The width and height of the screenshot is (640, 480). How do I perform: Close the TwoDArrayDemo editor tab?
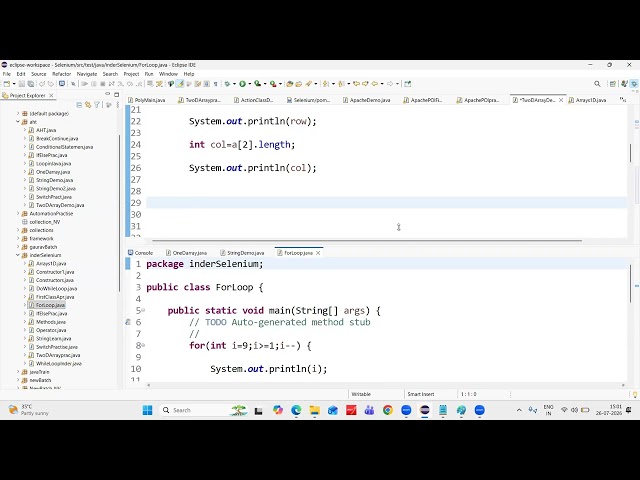coord(561,100)
